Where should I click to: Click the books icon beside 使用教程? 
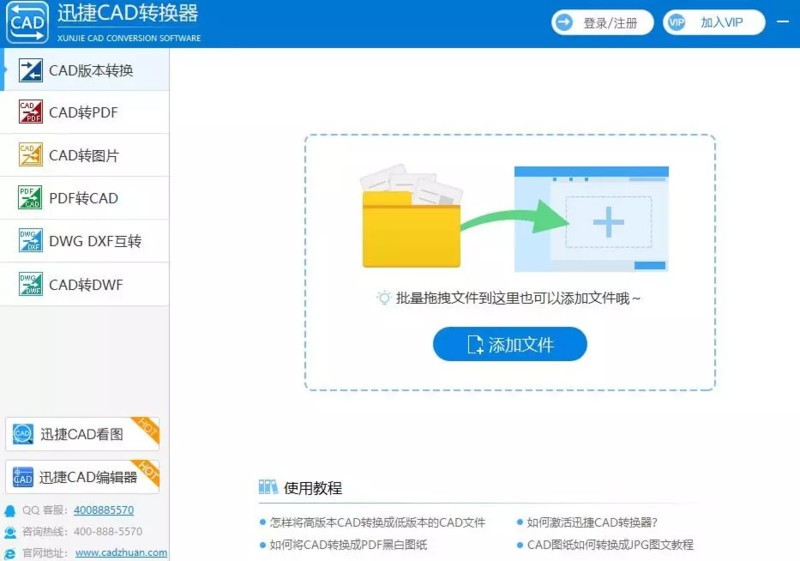coord(268,487)
